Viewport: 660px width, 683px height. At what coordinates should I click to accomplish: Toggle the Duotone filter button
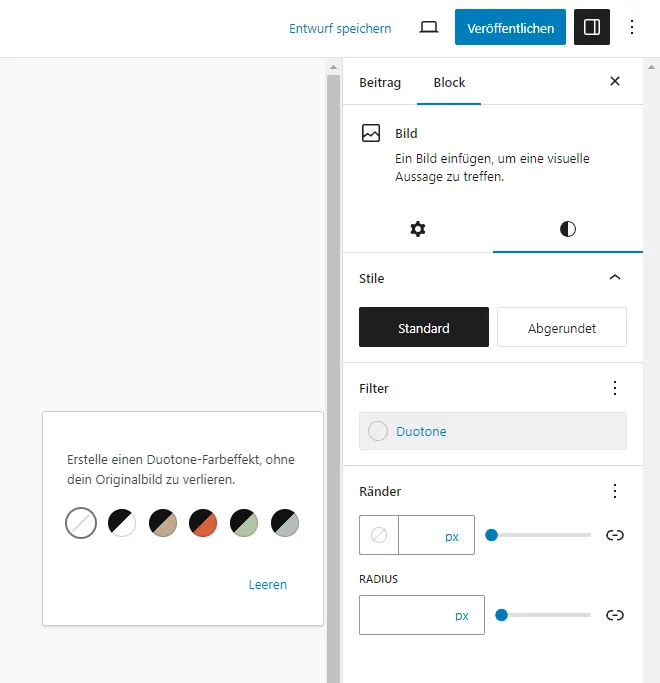(493, 431)
